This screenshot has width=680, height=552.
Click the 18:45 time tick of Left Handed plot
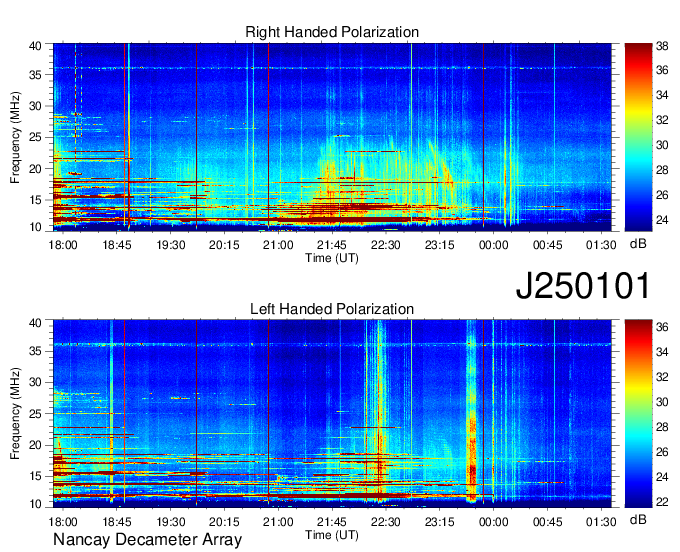coord(117,522)
